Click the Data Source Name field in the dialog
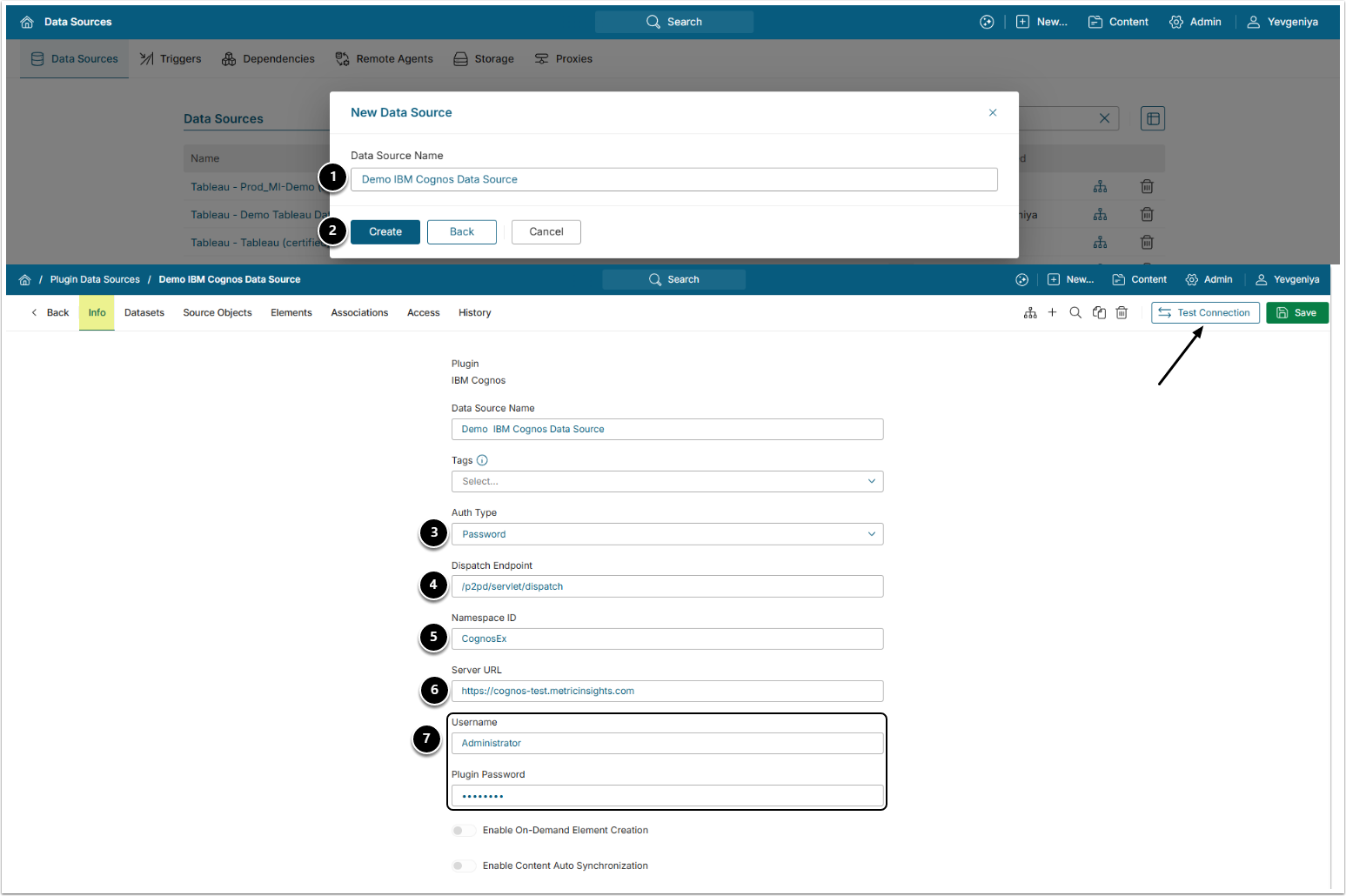This screenshot has height=896, width=1346. (x=674, y=180)
